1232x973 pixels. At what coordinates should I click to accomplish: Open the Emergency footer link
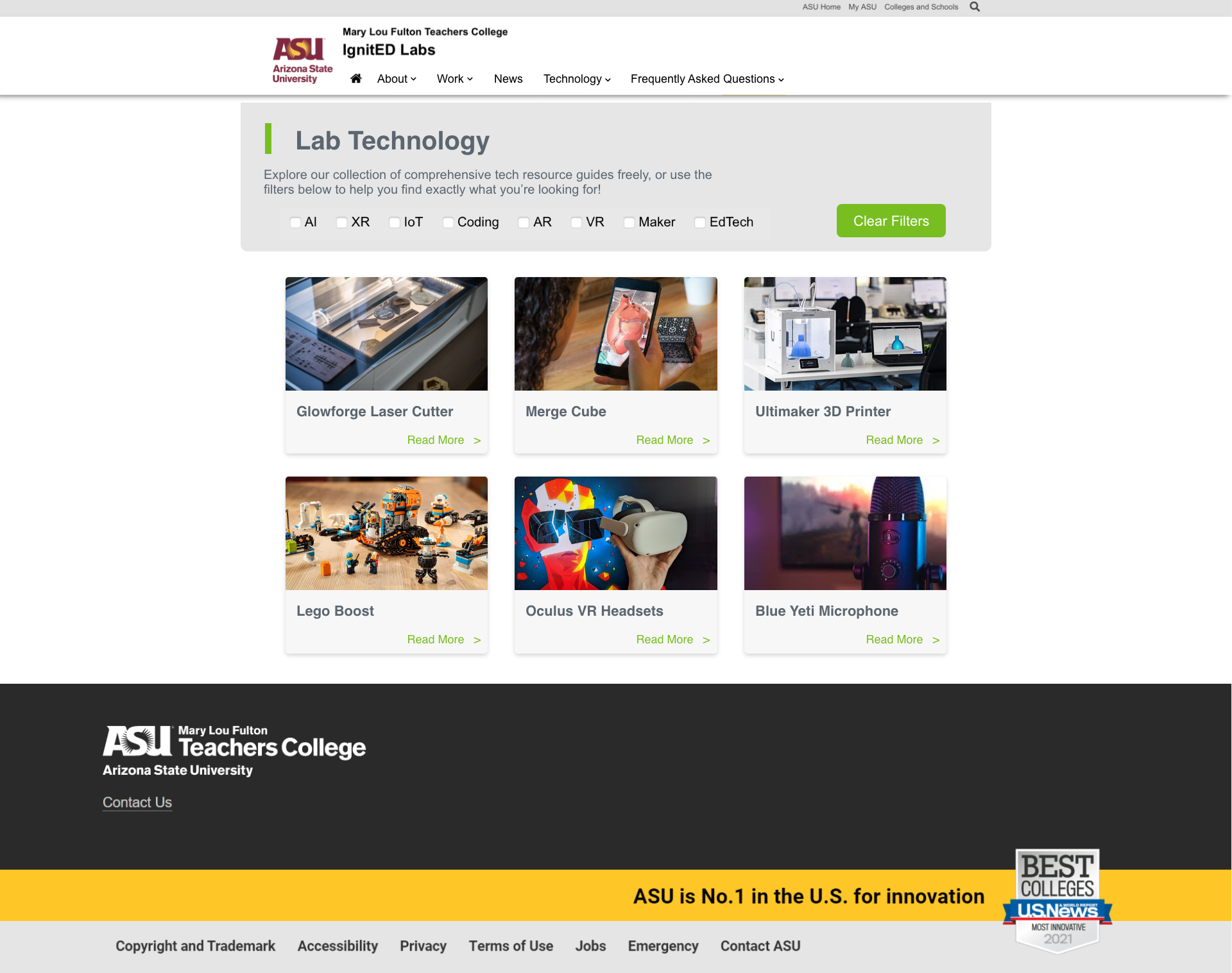(663, 946)
